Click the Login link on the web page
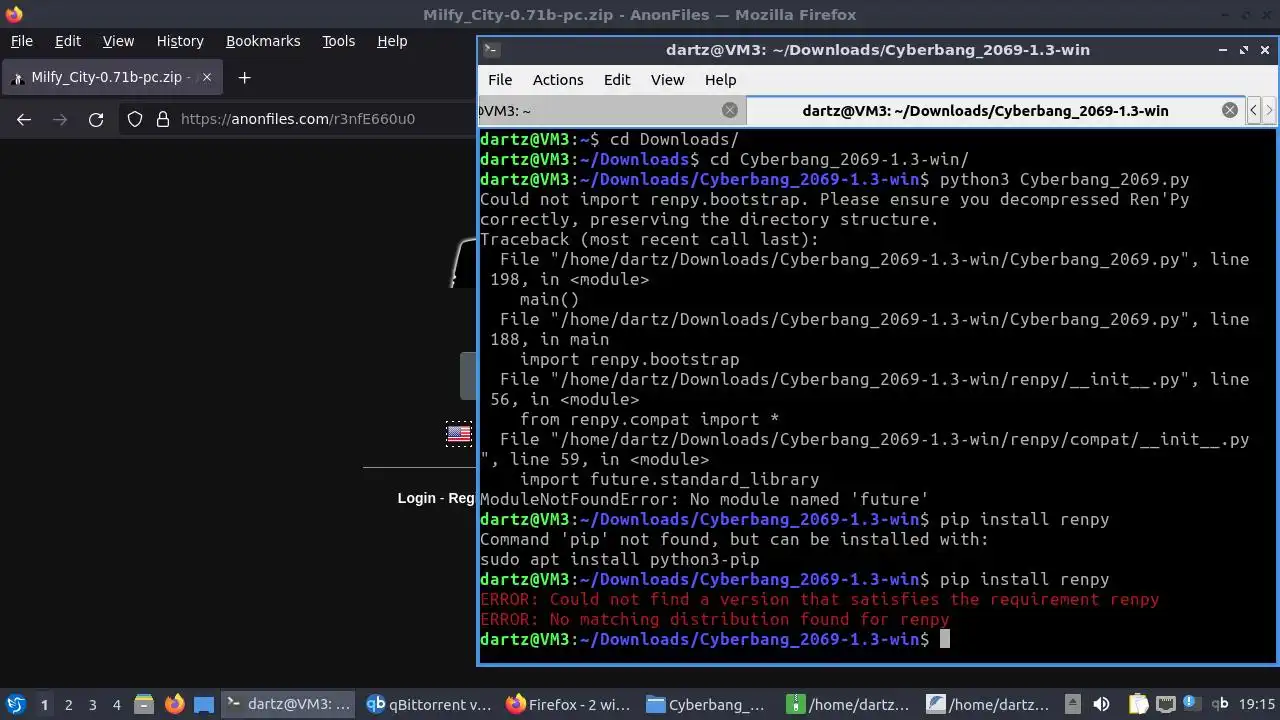Screen dimensions: 1280x720 [417, 498]
